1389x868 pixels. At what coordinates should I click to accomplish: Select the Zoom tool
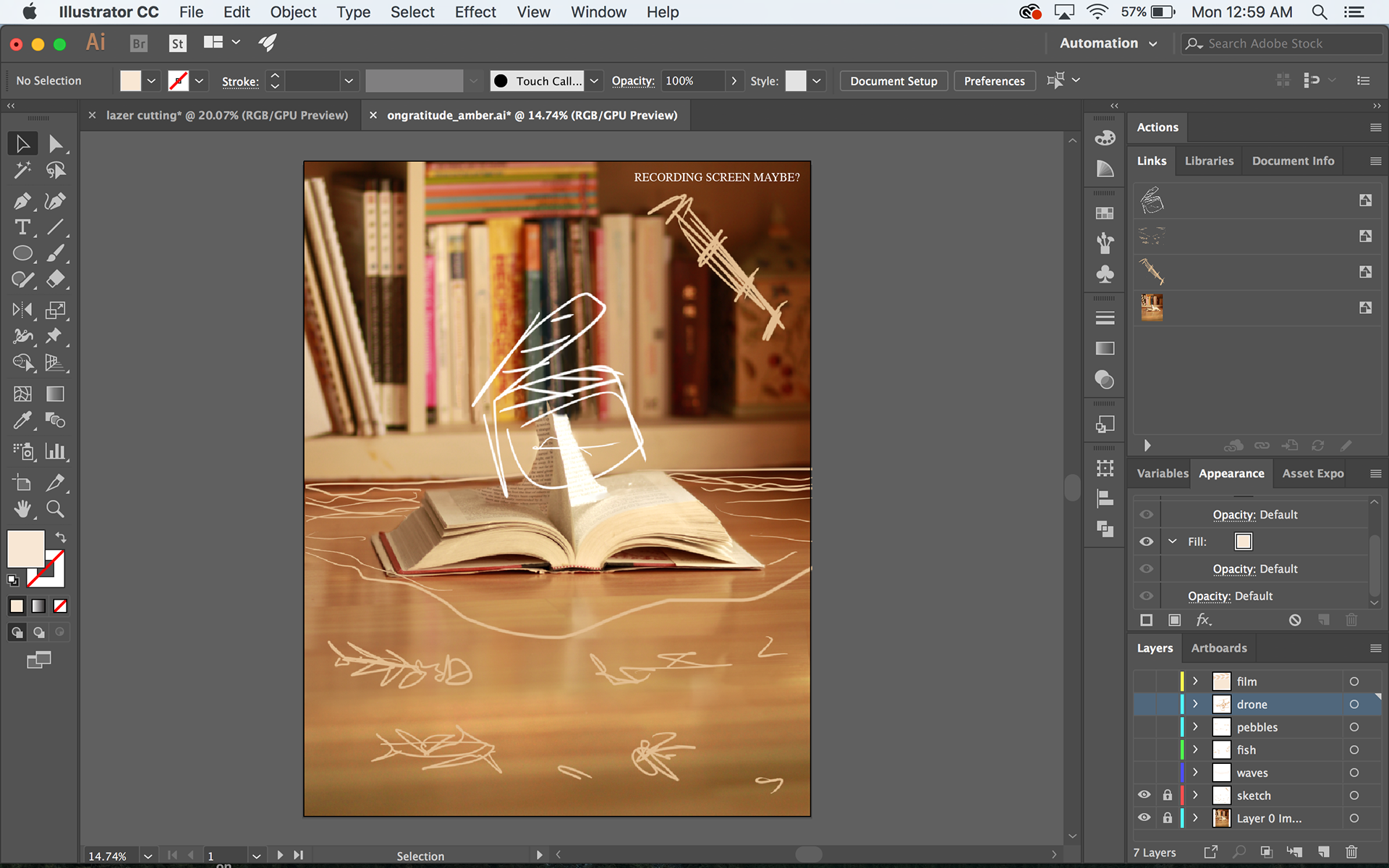55,509
